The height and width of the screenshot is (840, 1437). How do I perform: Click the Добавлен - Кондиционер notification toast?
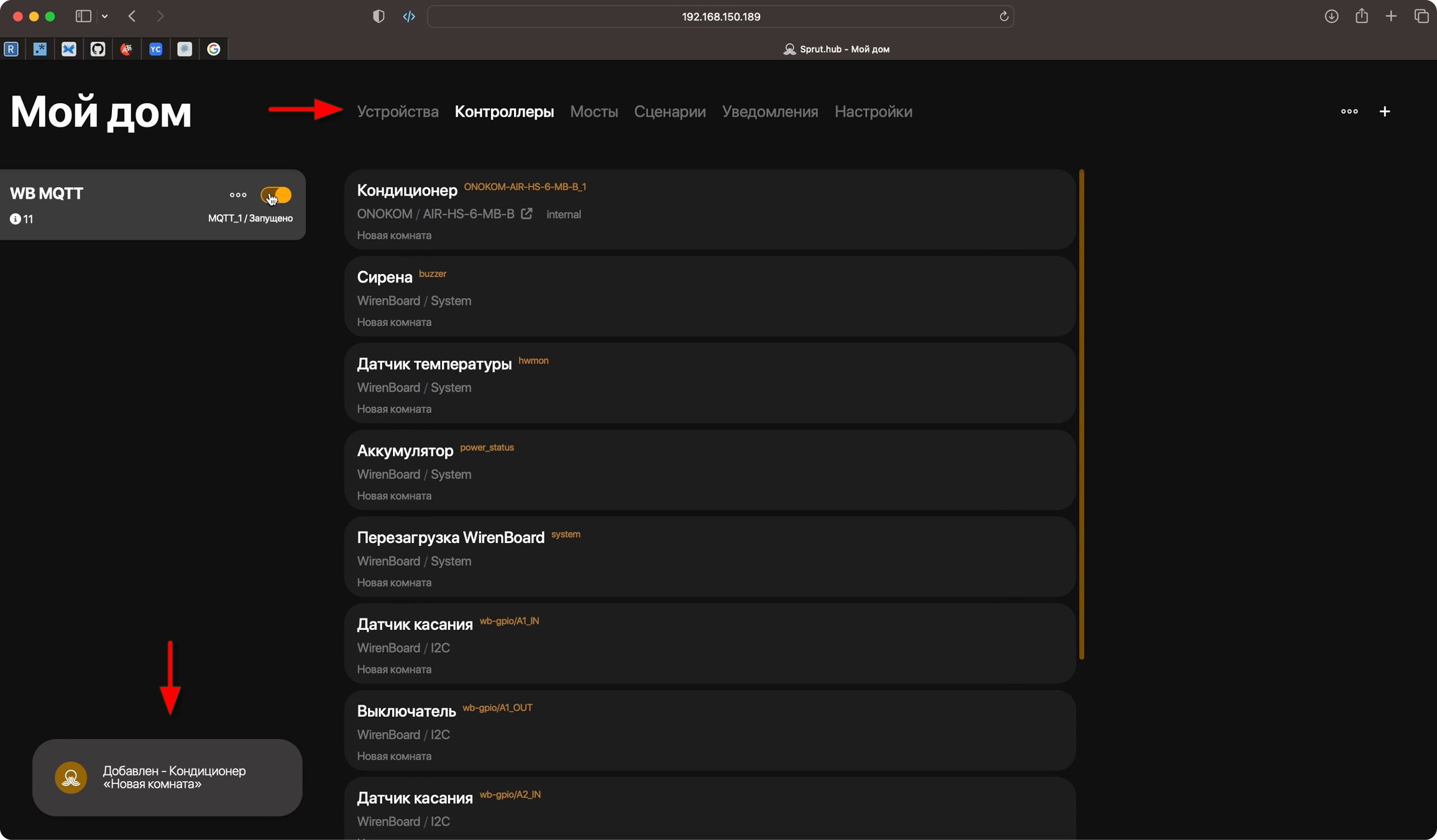pyautogui.click(x=167, y=777)
